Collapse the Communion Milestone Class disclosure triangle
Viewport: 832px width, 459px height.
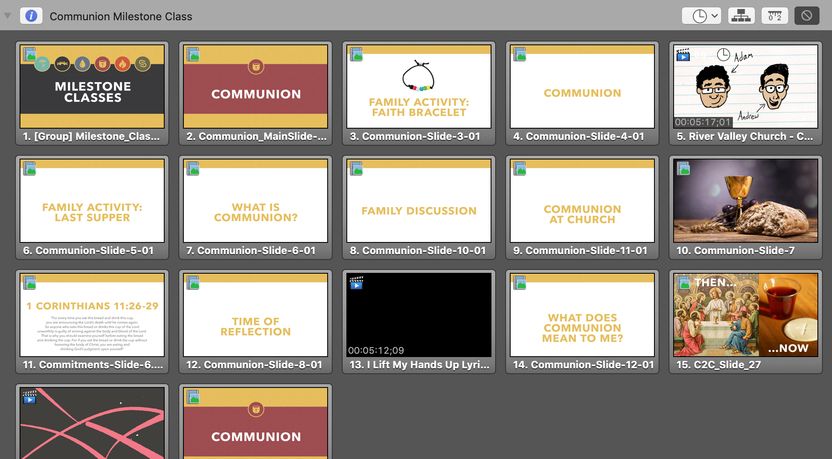coord(7,16)
